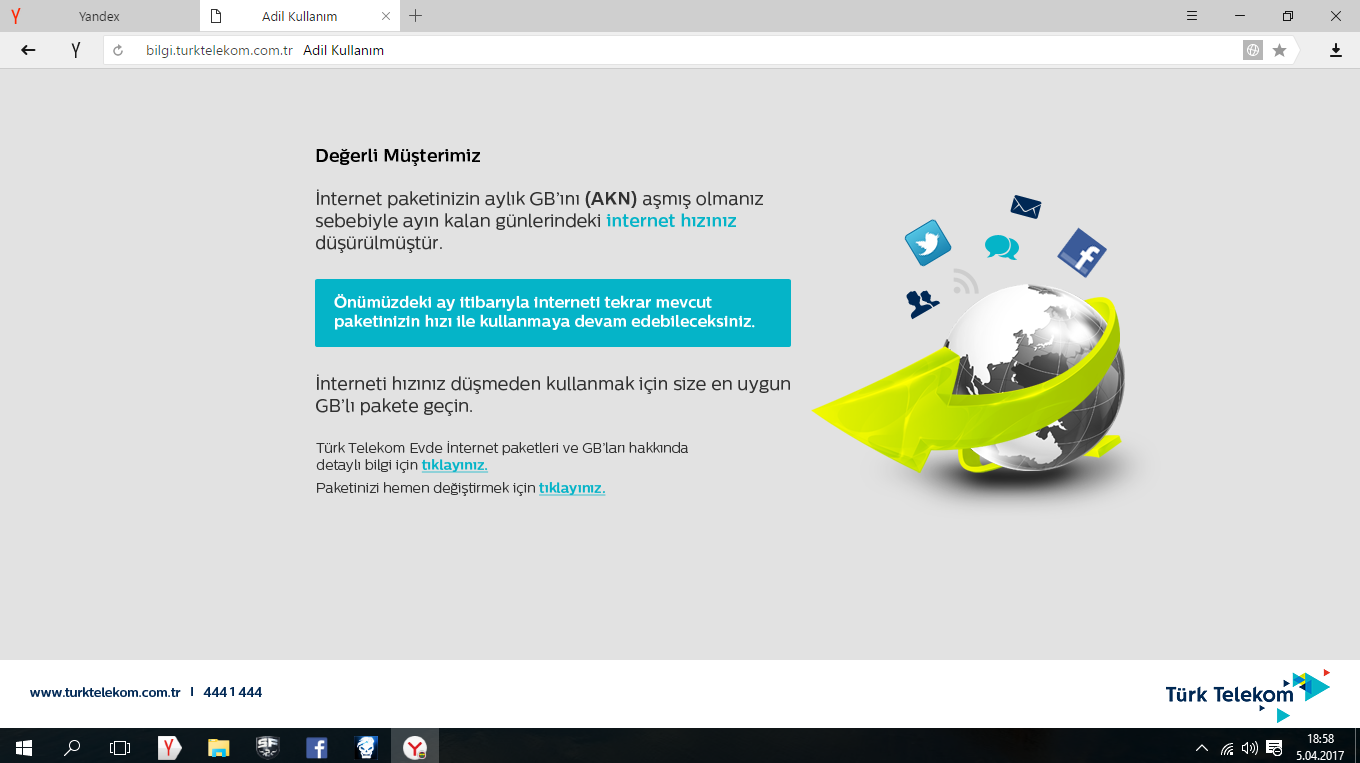Launch Facebook from the taskbar
Image resolution: width=1360 pixels, height=763 pixels.
click(316, 746)
